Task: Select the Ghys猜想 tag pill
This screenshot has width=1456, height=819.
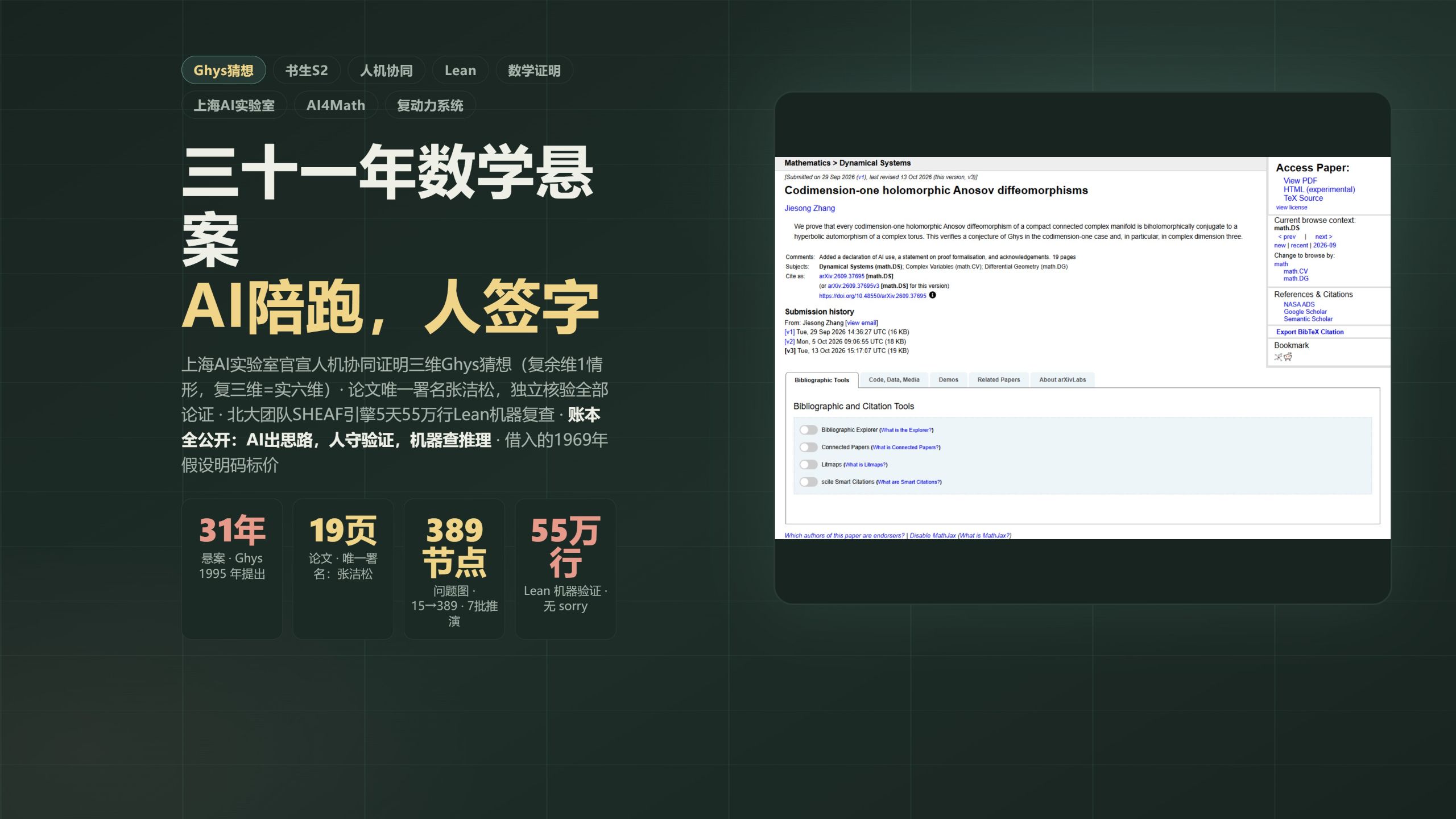Action: point(224,71)
